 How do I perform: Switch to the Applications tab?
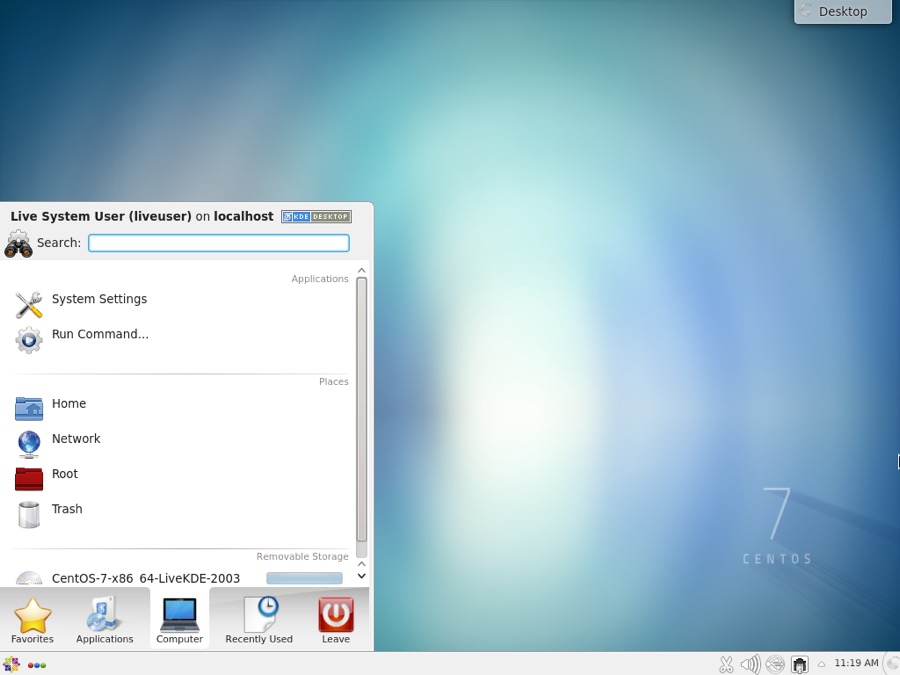[104, 619]
